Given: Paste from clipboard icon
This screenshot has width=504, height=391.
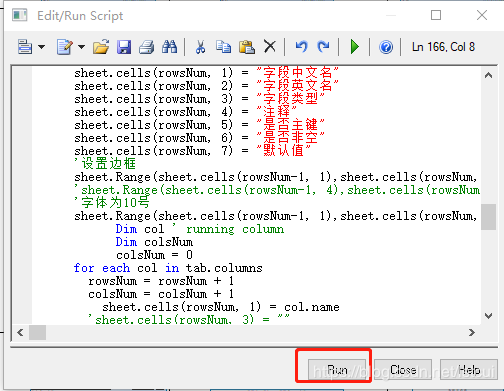Looking at the screenshot, I should tap(247, 47).
